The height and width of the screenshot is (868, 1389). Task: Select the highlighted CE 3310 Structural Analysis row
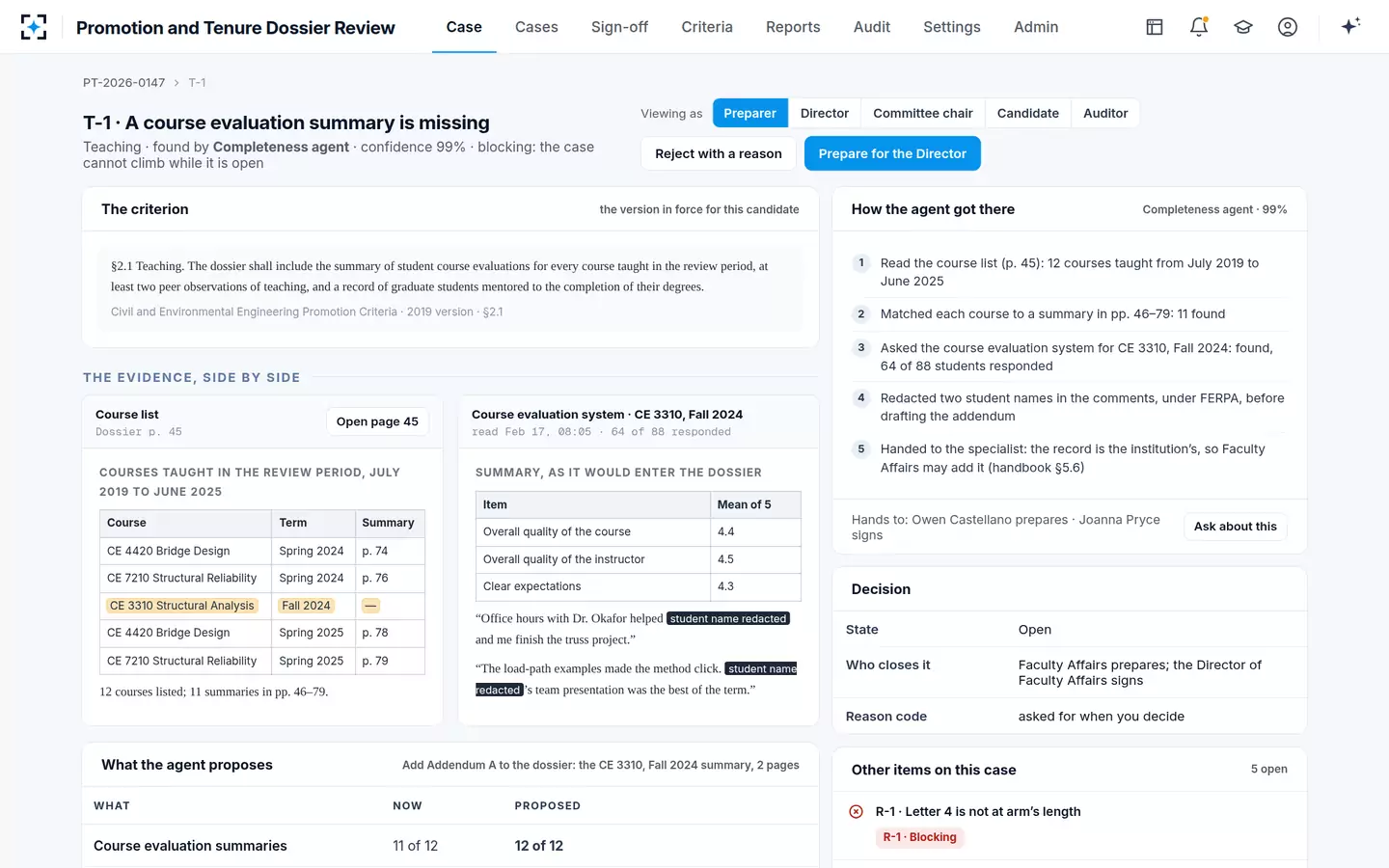[x=262, y=606]
